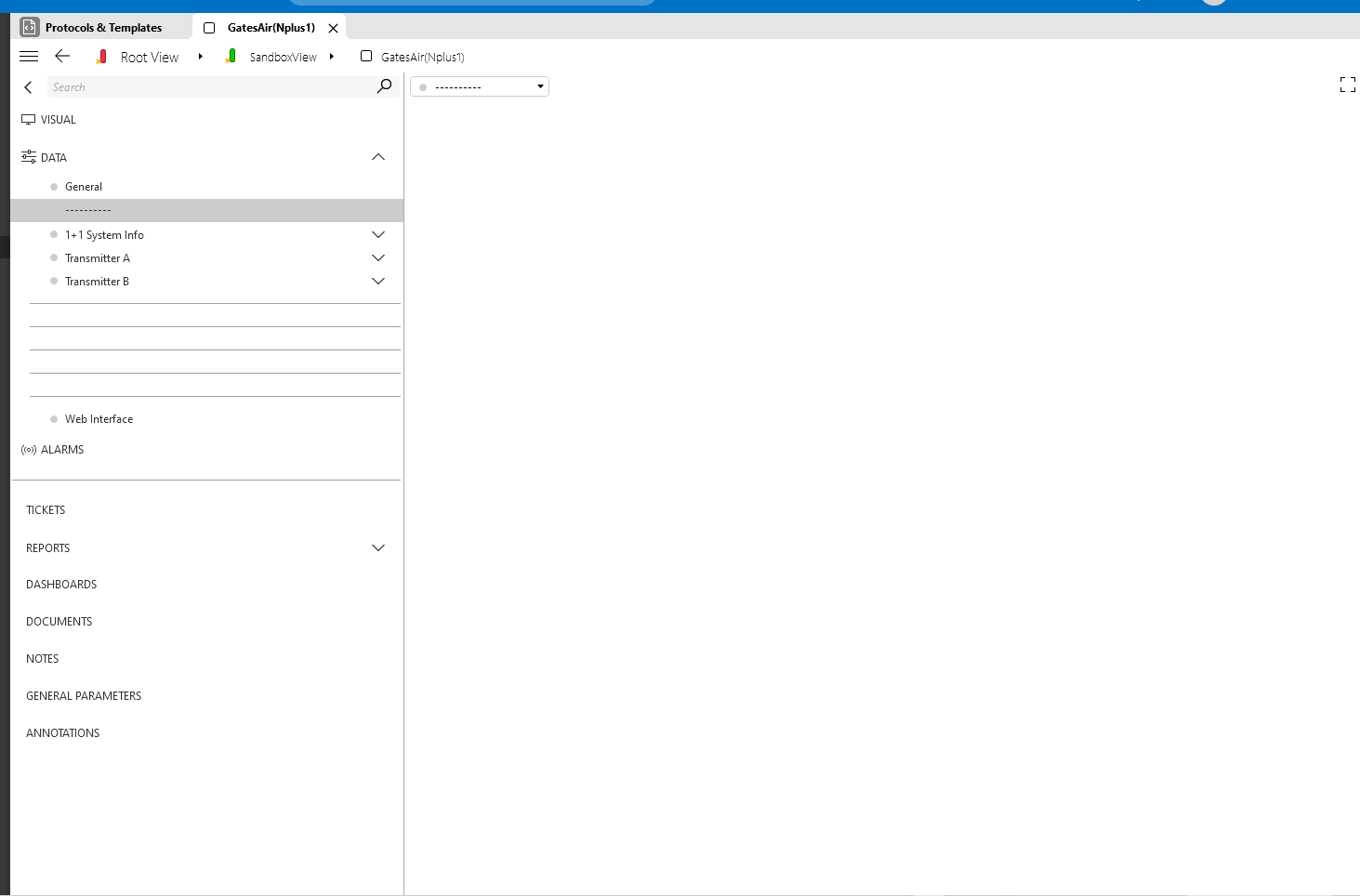
Task: Click GatesAir(Nplus1) breadcrumb text
Action: point(422,58)
